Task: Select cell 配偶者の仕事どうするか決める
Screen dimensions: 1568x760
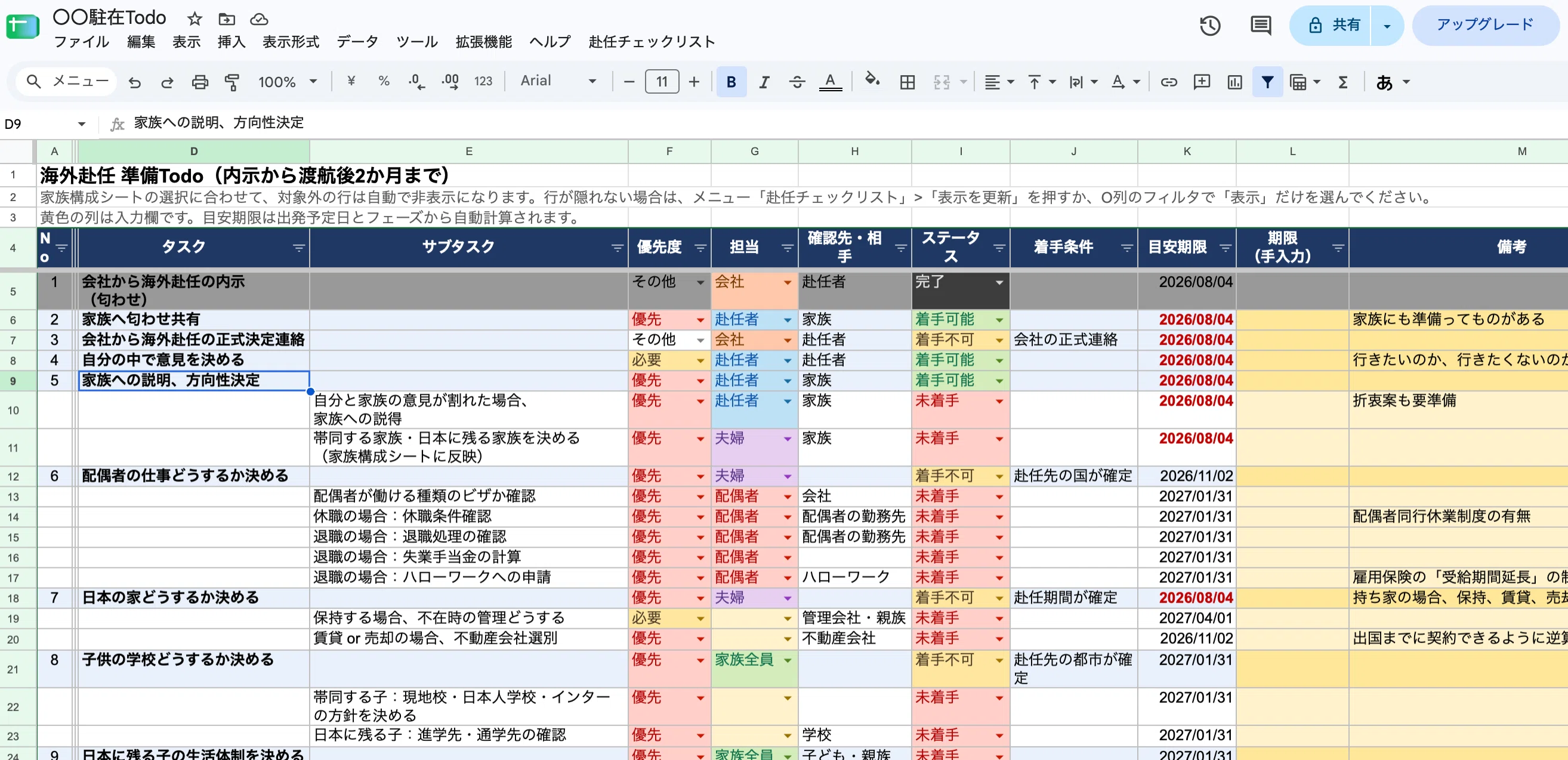Action: click(194, 476)
